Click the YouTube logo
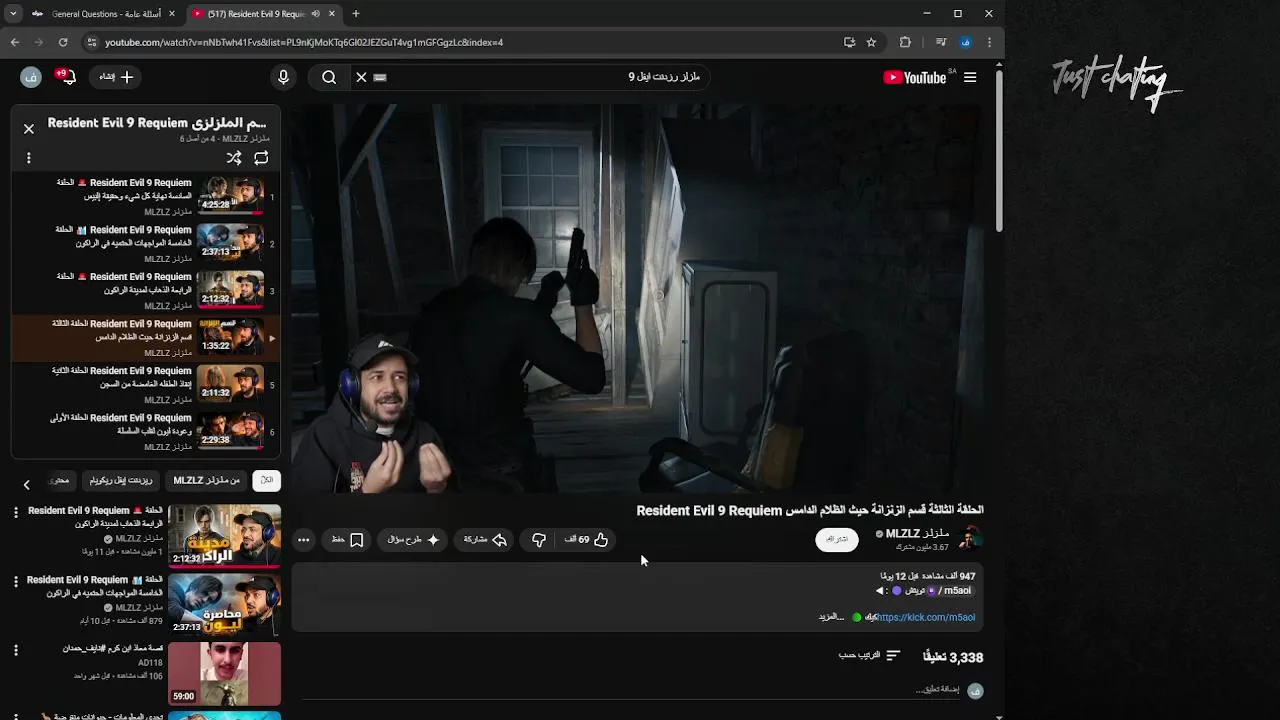This screenshot has height=720, width=1280. pos(915,77)
